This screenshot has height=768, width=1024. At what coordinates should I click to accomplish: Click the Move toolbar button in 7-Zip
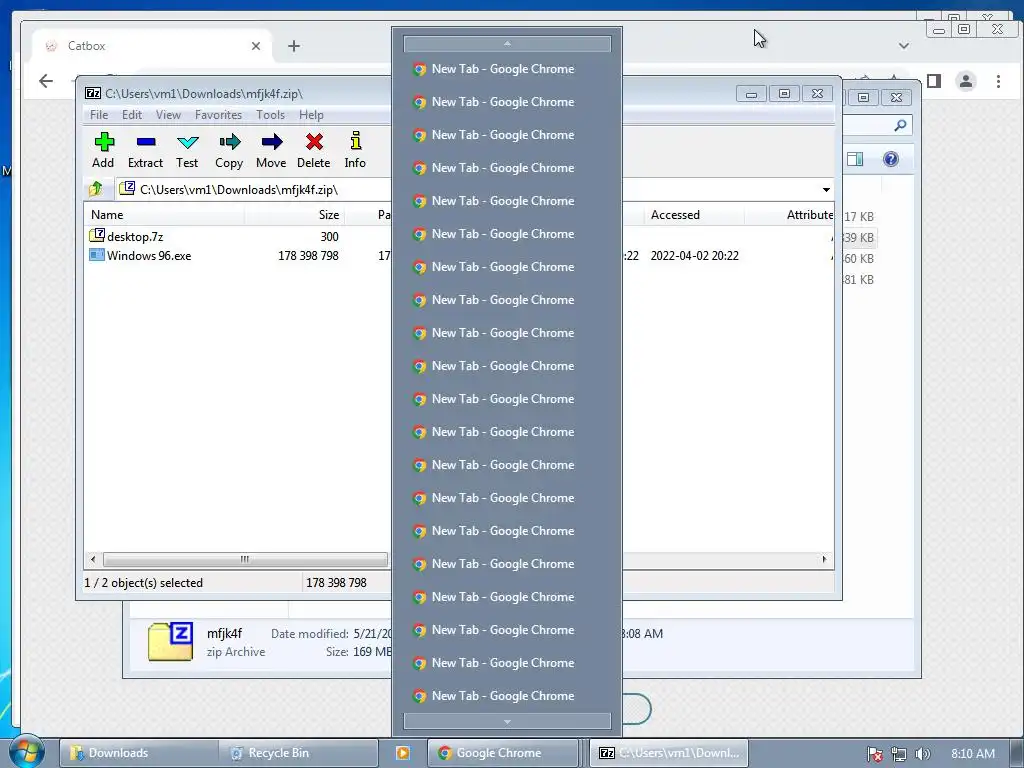[271, 151]
